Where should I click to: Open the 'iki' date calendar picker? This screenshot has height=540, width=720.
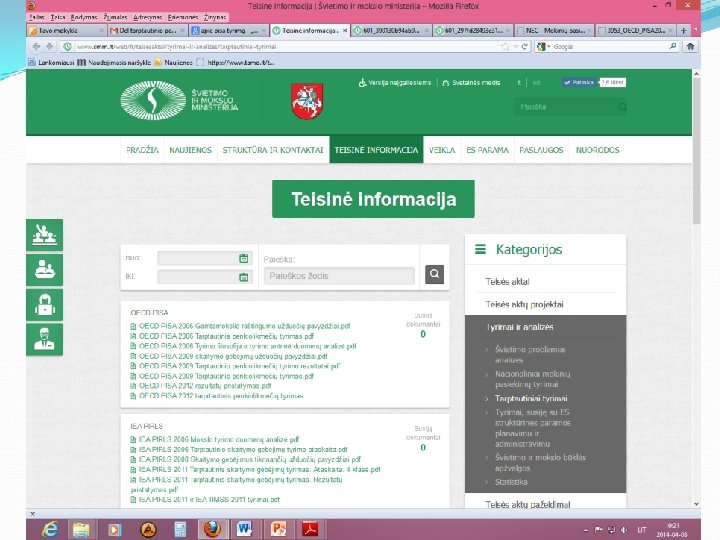click(x=243, y=277)
